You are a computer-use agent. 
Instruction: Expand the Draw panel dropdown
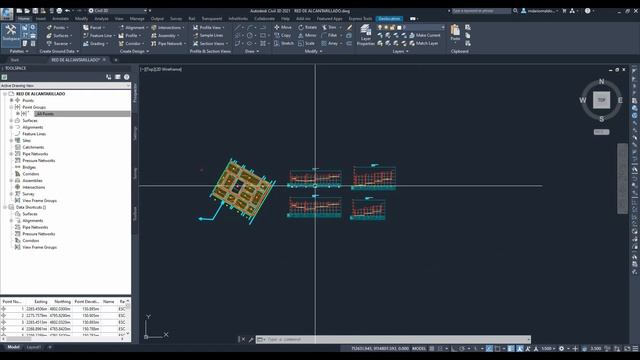251,51
